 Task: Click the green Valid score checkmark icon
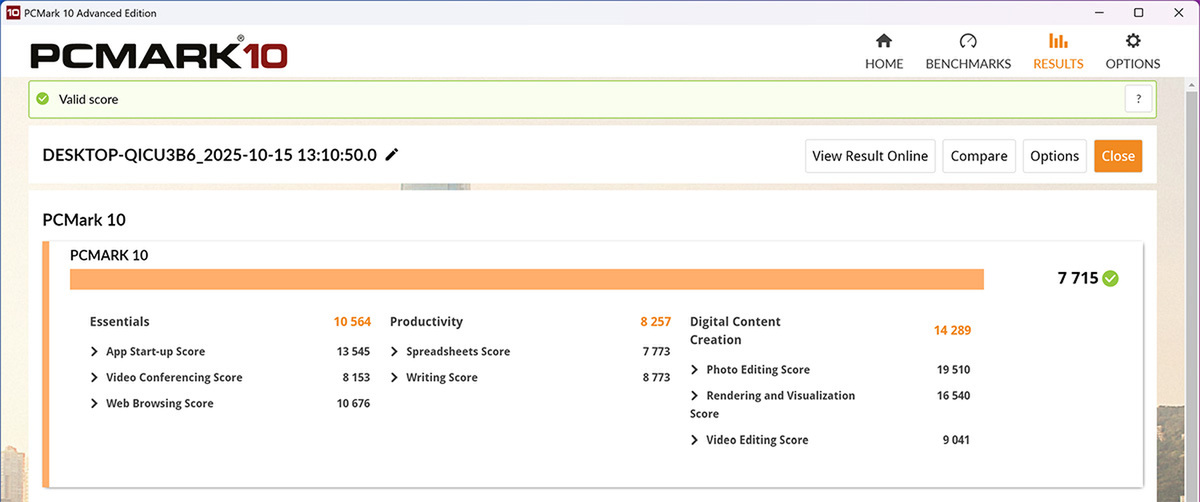pos(43,99)
